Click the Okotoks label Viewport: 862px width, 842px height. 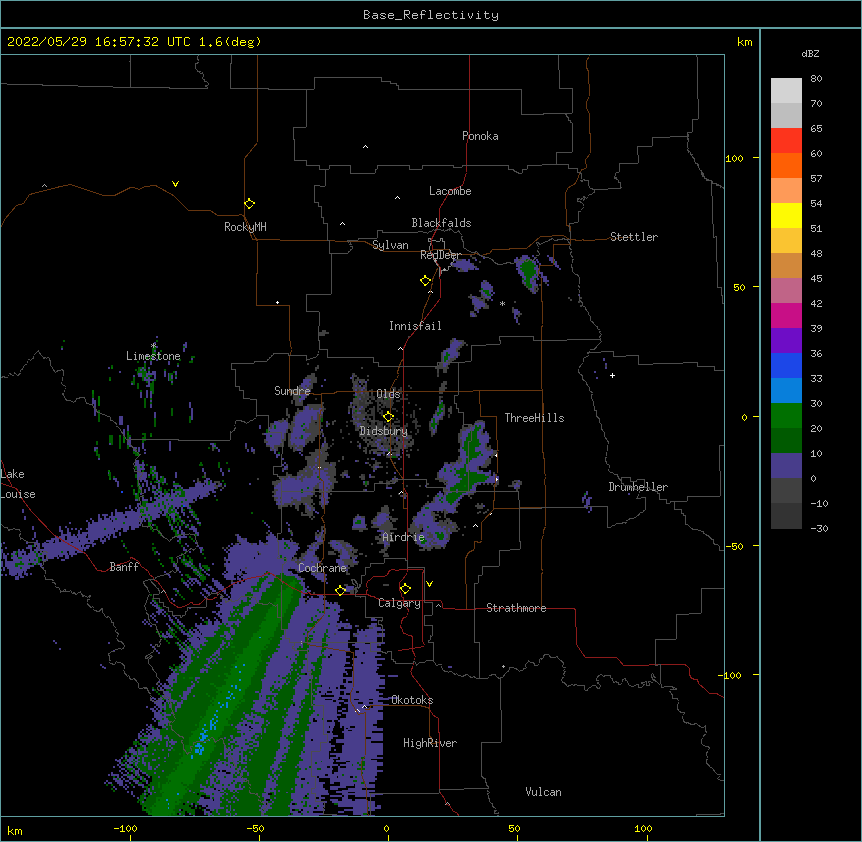[412, 700]
